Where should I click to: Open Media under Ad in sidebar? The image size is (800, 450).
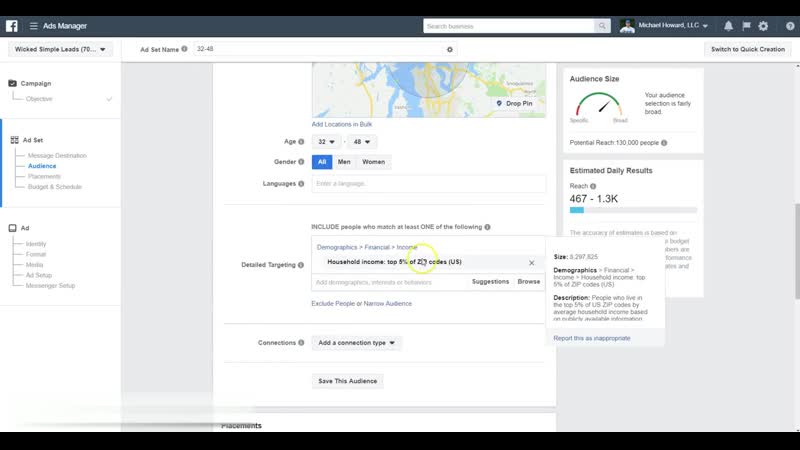point(35,265)
